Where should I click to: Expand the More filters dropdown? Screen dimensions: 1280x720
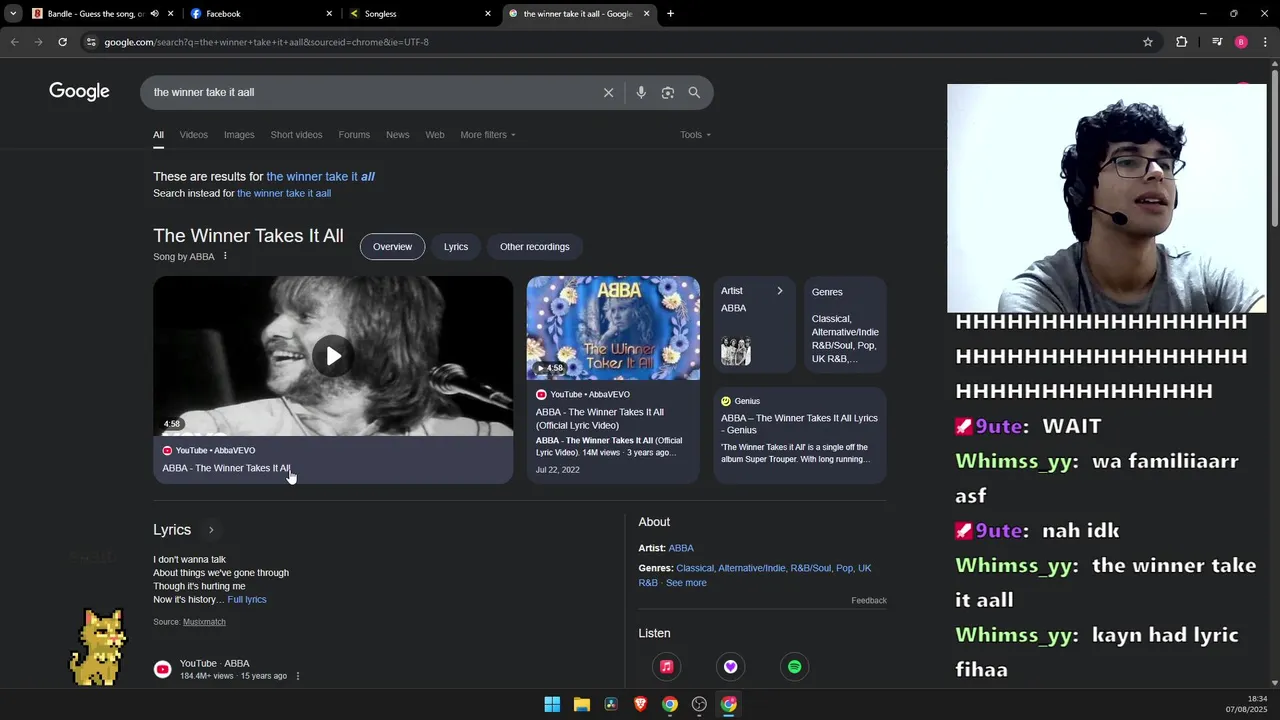click(x=488, y=135)
